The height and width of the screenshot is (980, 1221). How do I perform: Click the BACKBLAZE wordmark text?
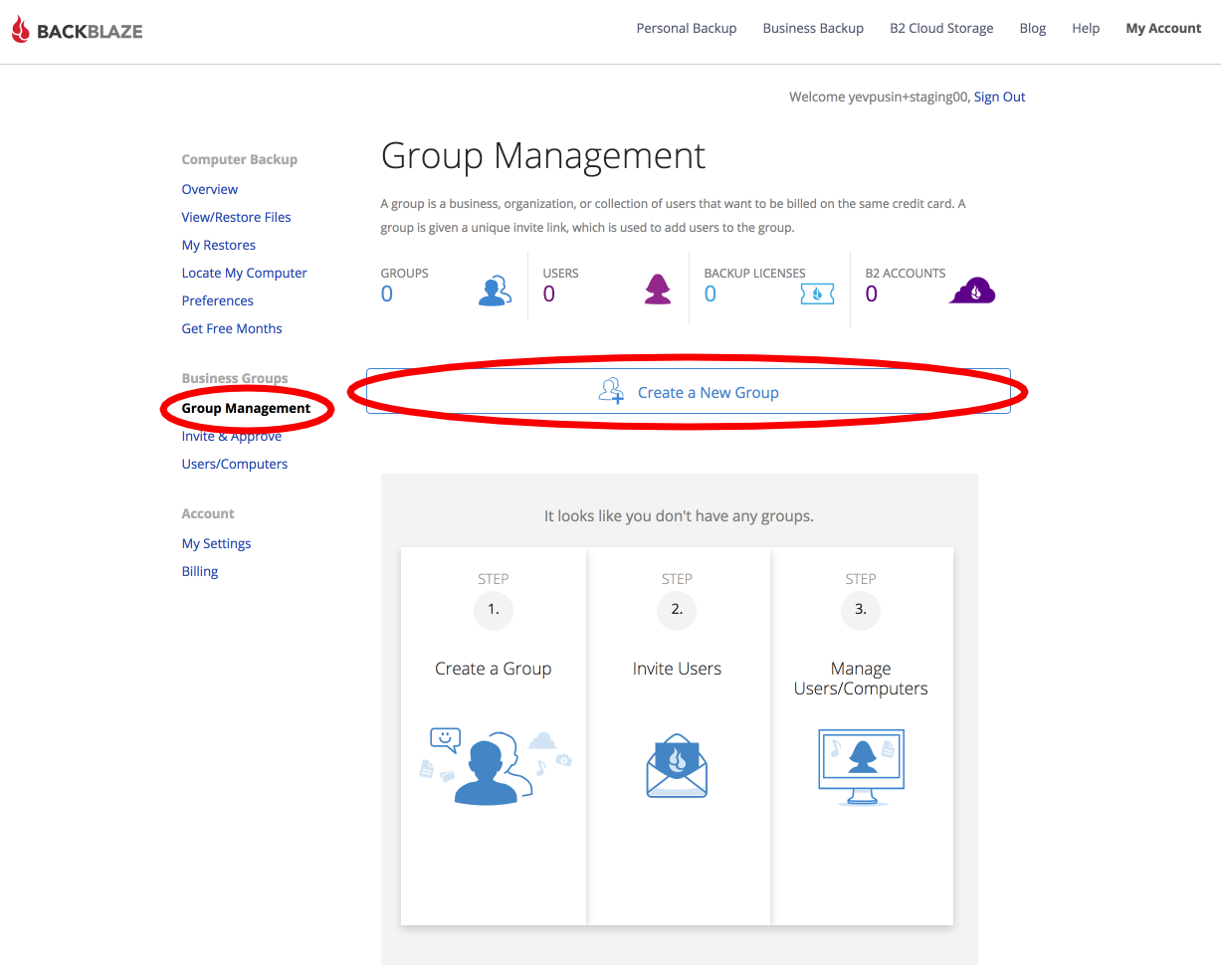tap(90, 31)
